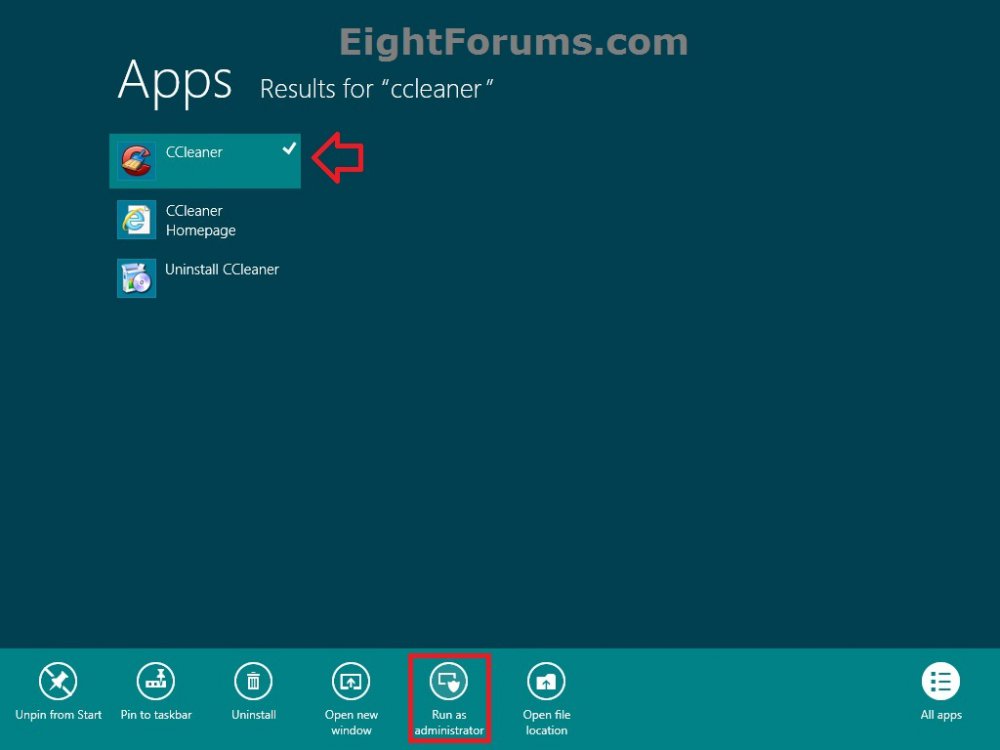The width and height of the screenshot is (1000, 750).
Task: Click the CCleaner app icon
Action: click(x=136, y=161)
